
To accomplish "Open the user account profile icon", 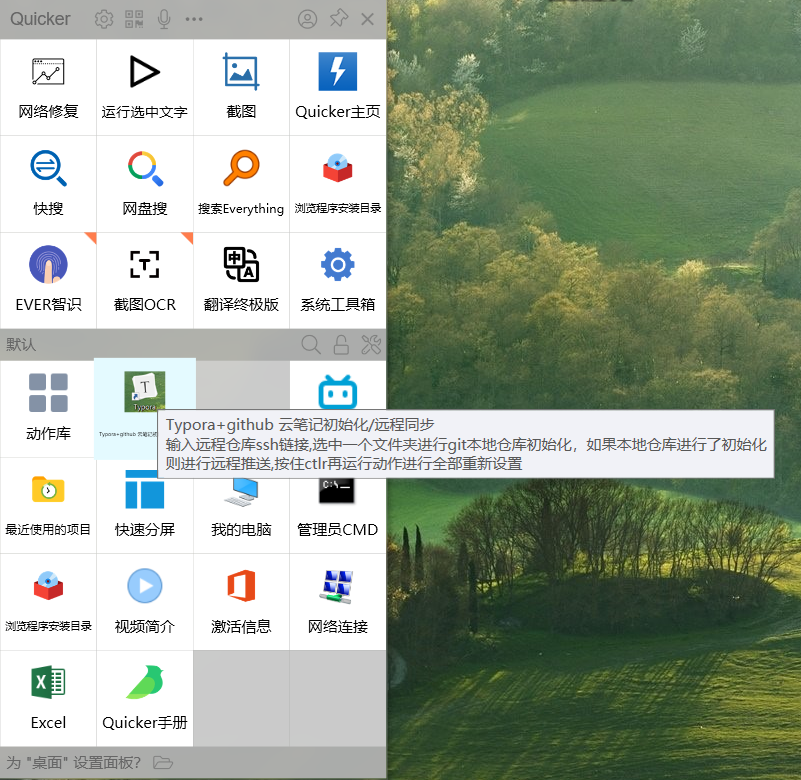I will point(308,19).
